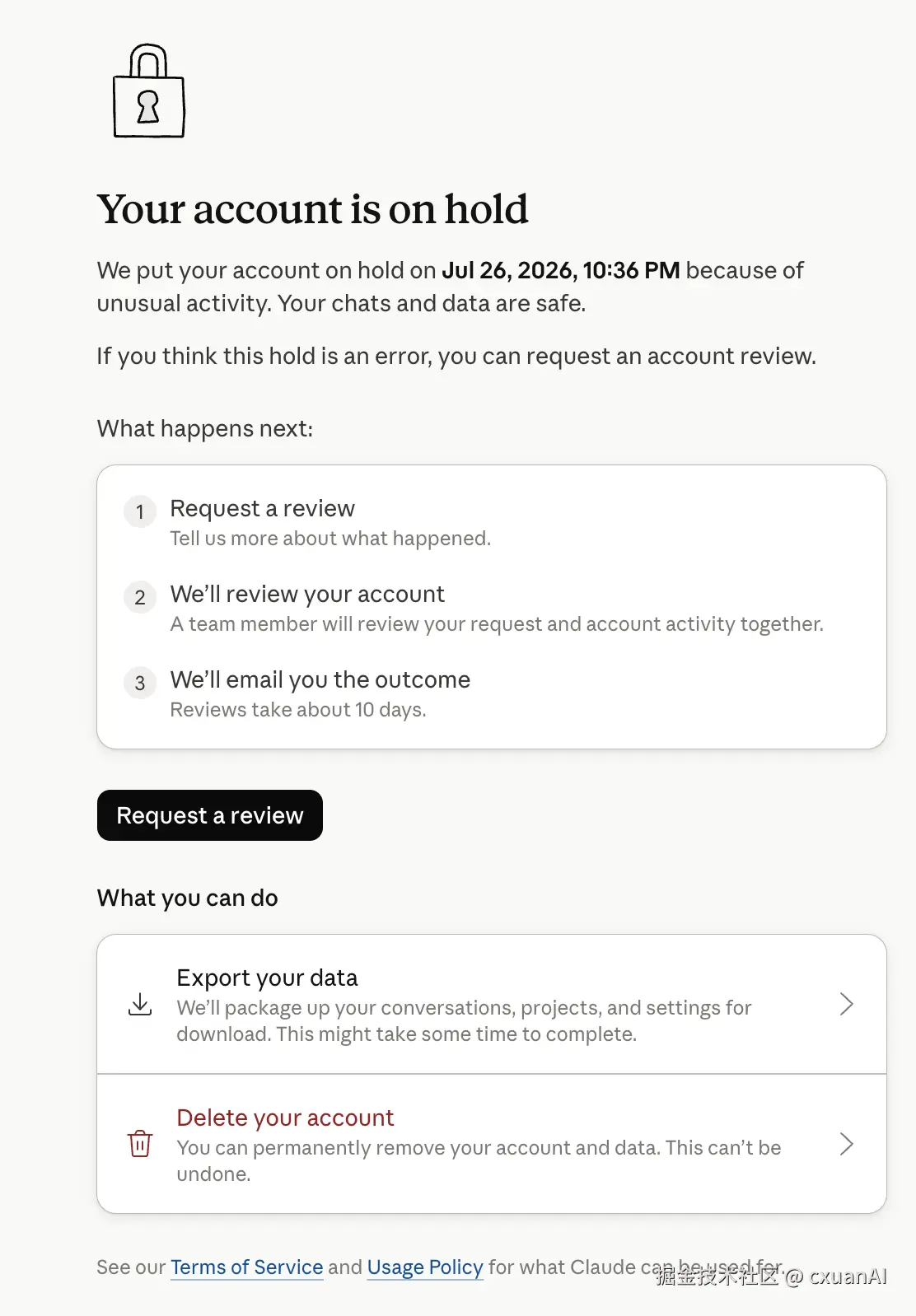Select the red Delete your account title
Screen dimensions: 916x1316
click(x=285, y=1118)
